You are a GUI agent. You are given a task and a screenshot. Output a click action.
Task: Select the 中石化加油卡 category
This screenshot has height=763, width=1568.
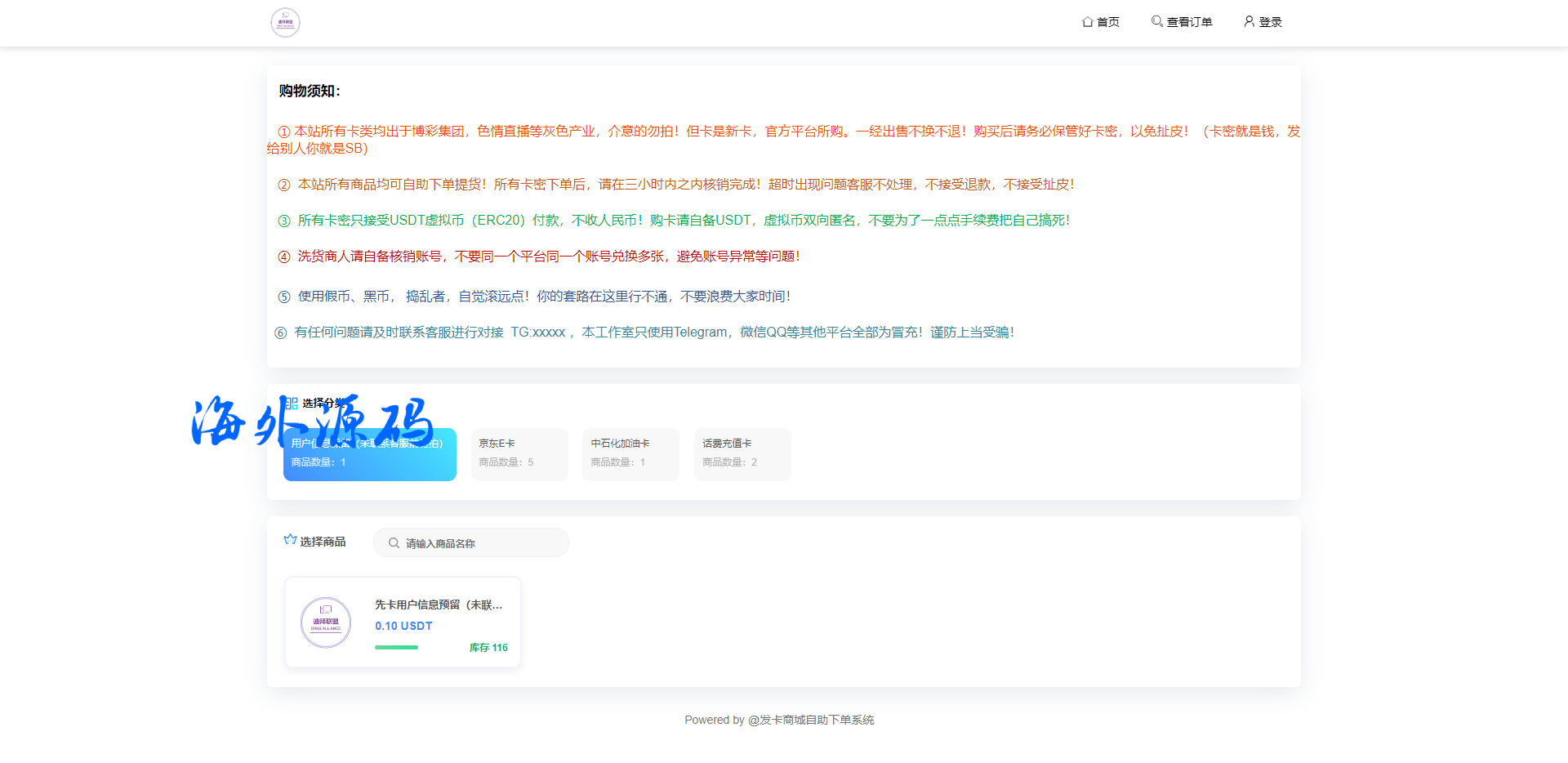630,454
